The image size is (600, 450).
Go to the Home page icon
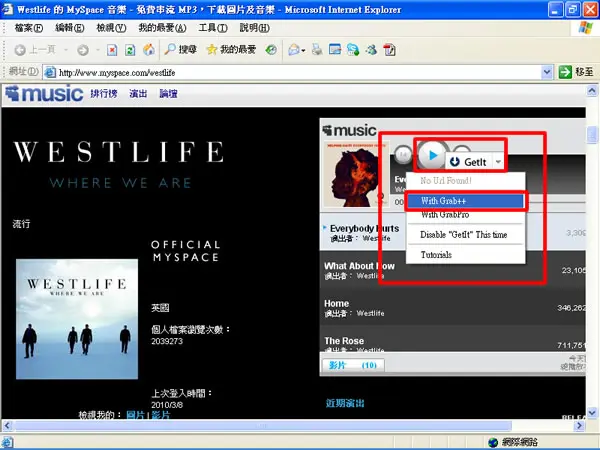coord(149,49)
